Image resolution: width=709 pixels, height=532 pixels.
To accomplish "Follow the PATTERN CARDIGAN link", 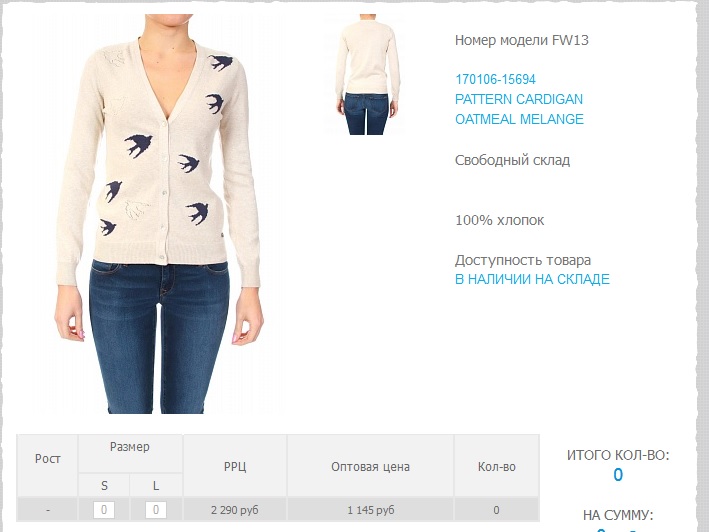I will click(519, 99).
